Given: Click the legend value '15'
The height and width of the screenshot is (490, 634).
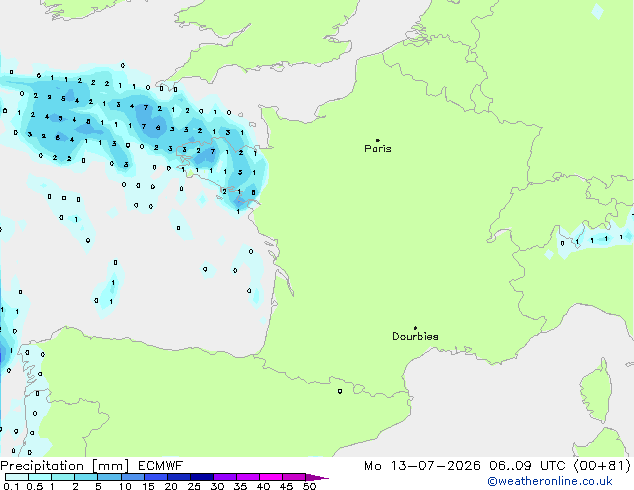Looking at the screenshot, I should (148, 486).
